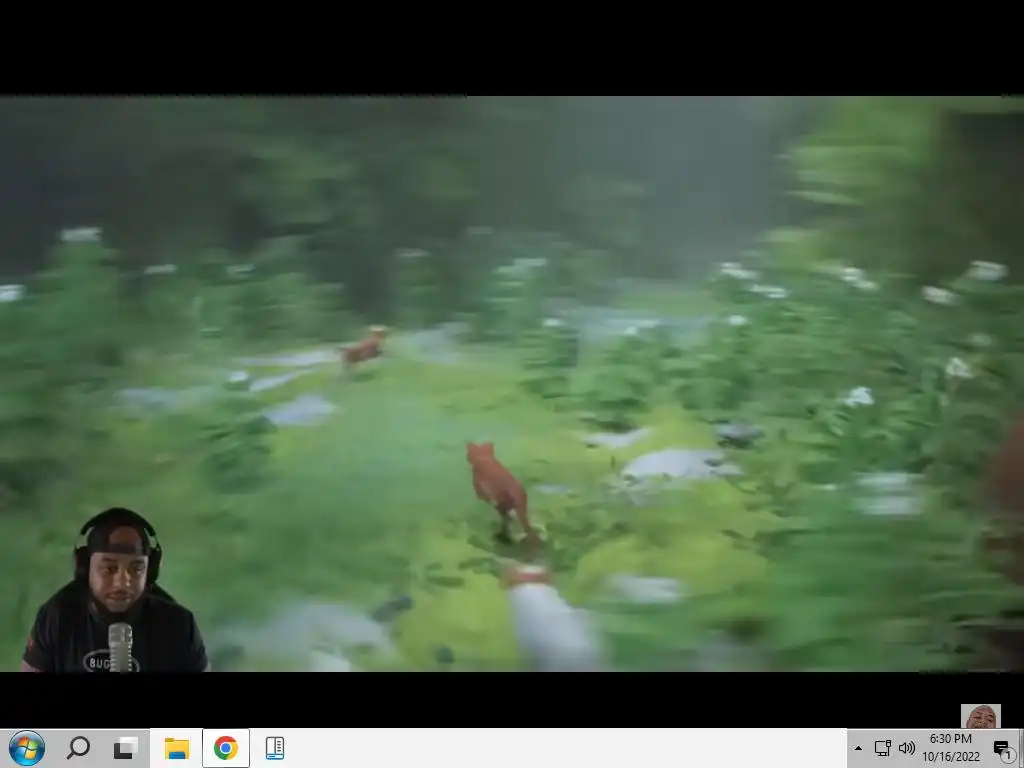Open the pinned notebook app on taskbar
The width and height of the screenshot is (1024, 768).
point(275,748)
